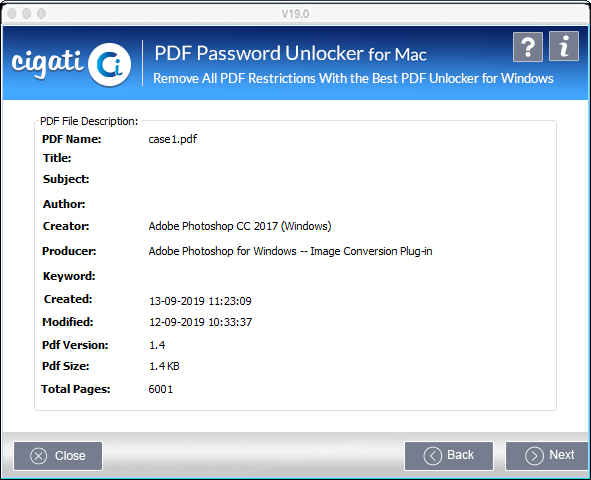Click the Total Pages value 6001

pyautogui.click(x=161, y=389)
